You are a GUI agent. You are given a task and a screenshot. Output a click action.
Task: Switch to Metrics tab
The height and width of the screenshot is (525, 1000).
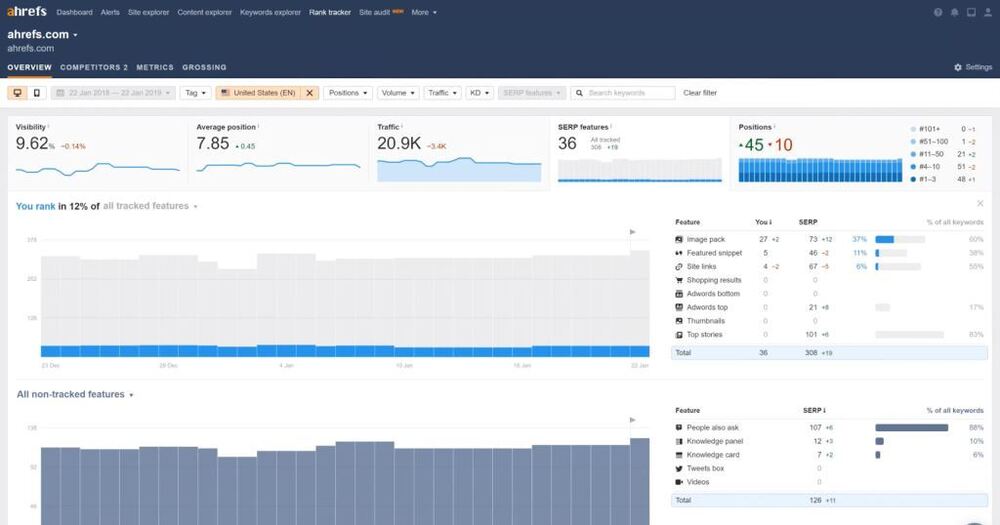coord(155,67)
